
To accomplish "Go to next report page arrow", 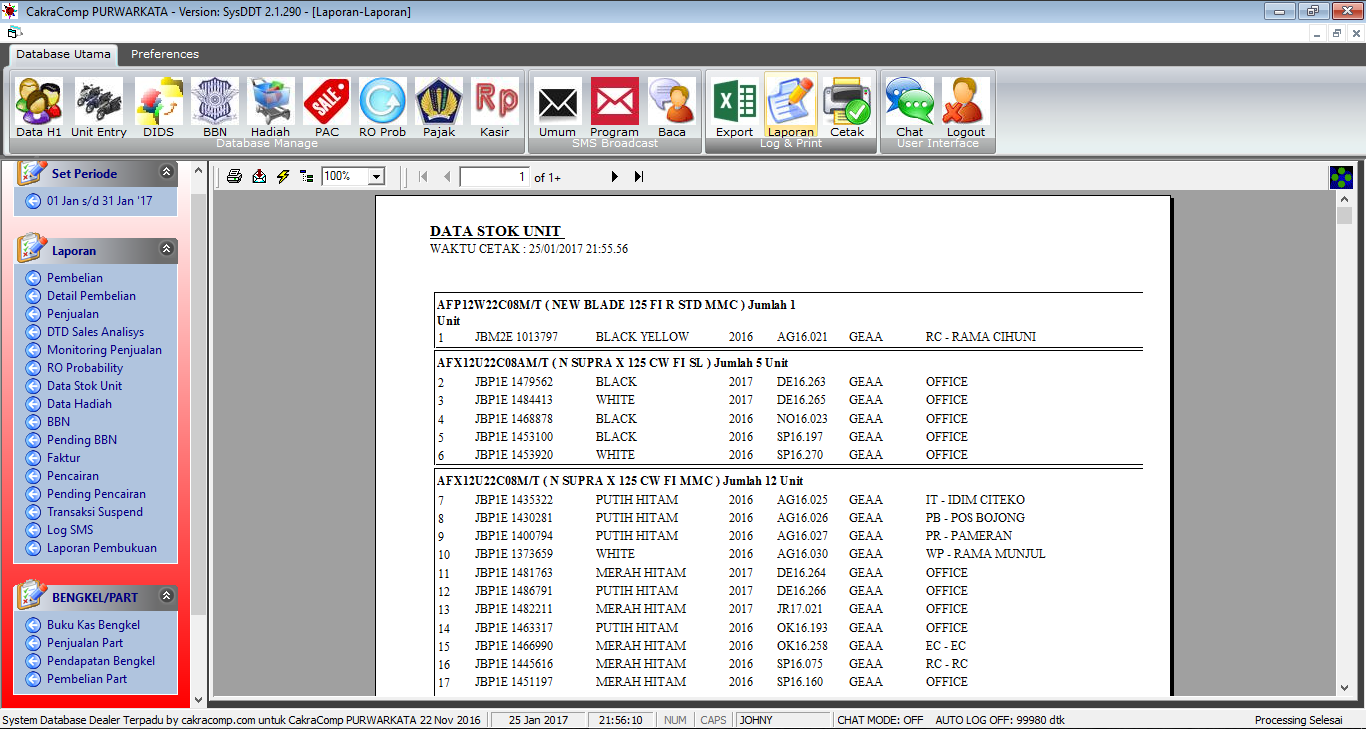I will (615, 177).
